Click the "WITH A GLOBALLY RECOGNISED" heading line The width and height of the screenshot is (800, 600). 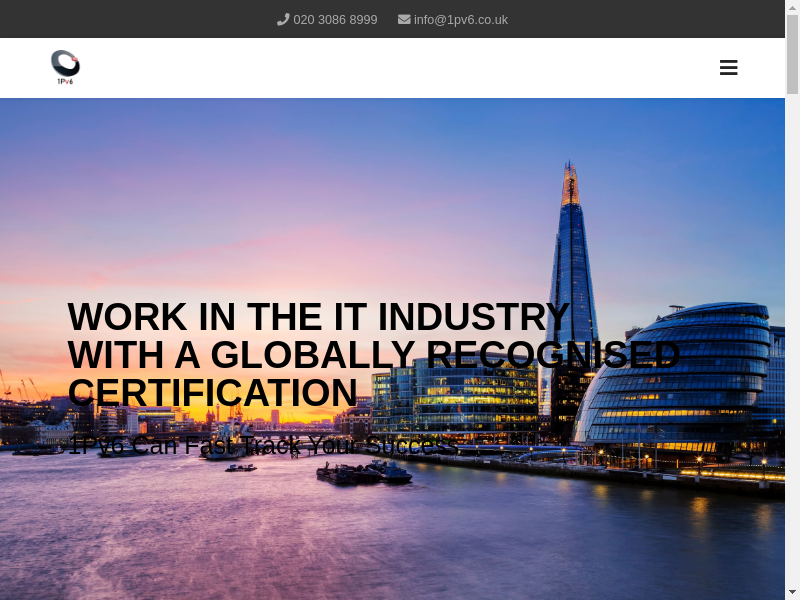pos(373,355)
